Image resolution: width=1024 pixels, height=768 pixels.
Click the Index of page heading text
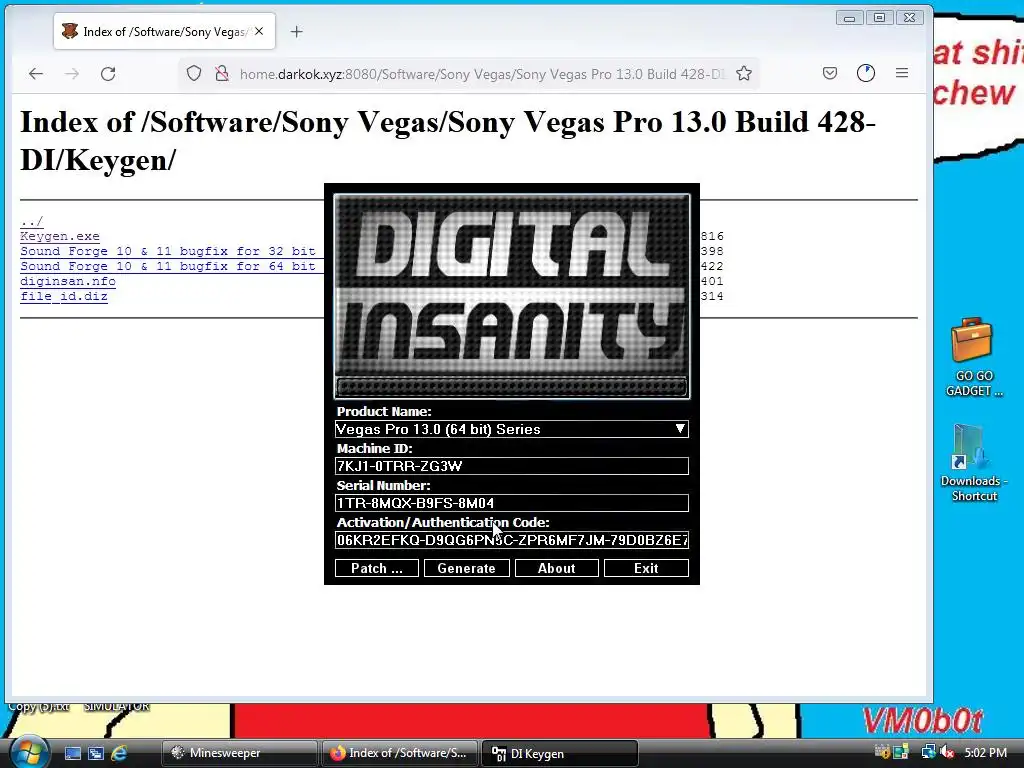pos(448,140)
